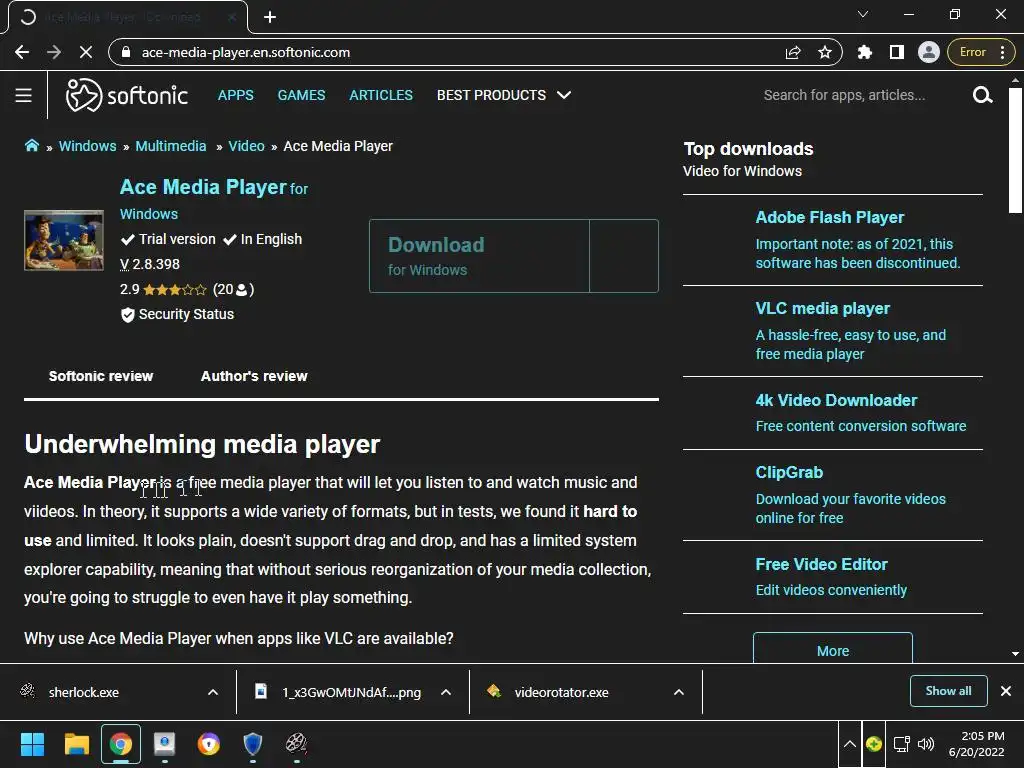Click the home breadcrumb icon
Image resolution: width=1024 pixels, height=768 pixels.
(x=31, y=146)
